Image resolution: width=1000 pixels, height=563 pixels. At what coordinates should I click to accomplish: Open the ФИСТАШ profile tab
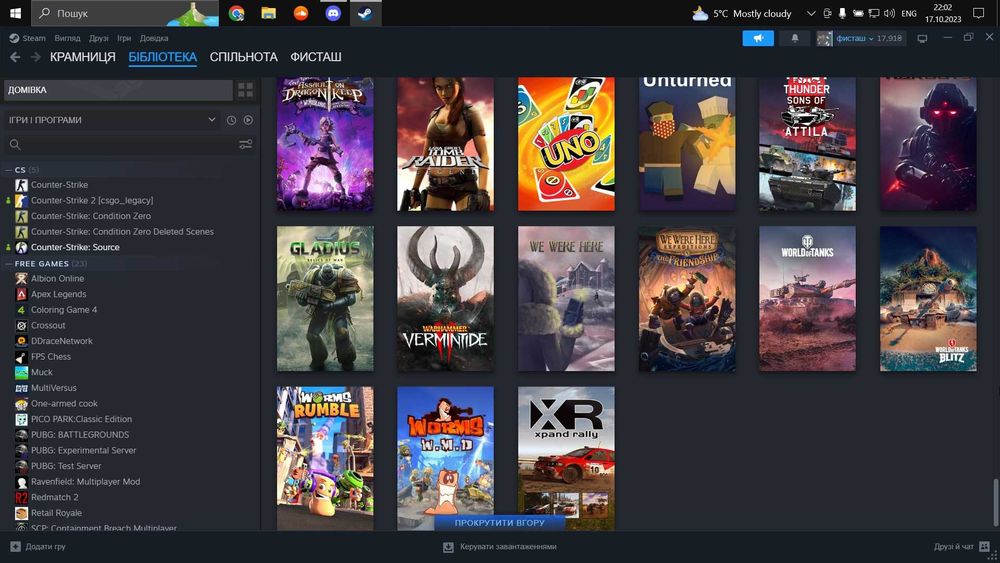316,57
